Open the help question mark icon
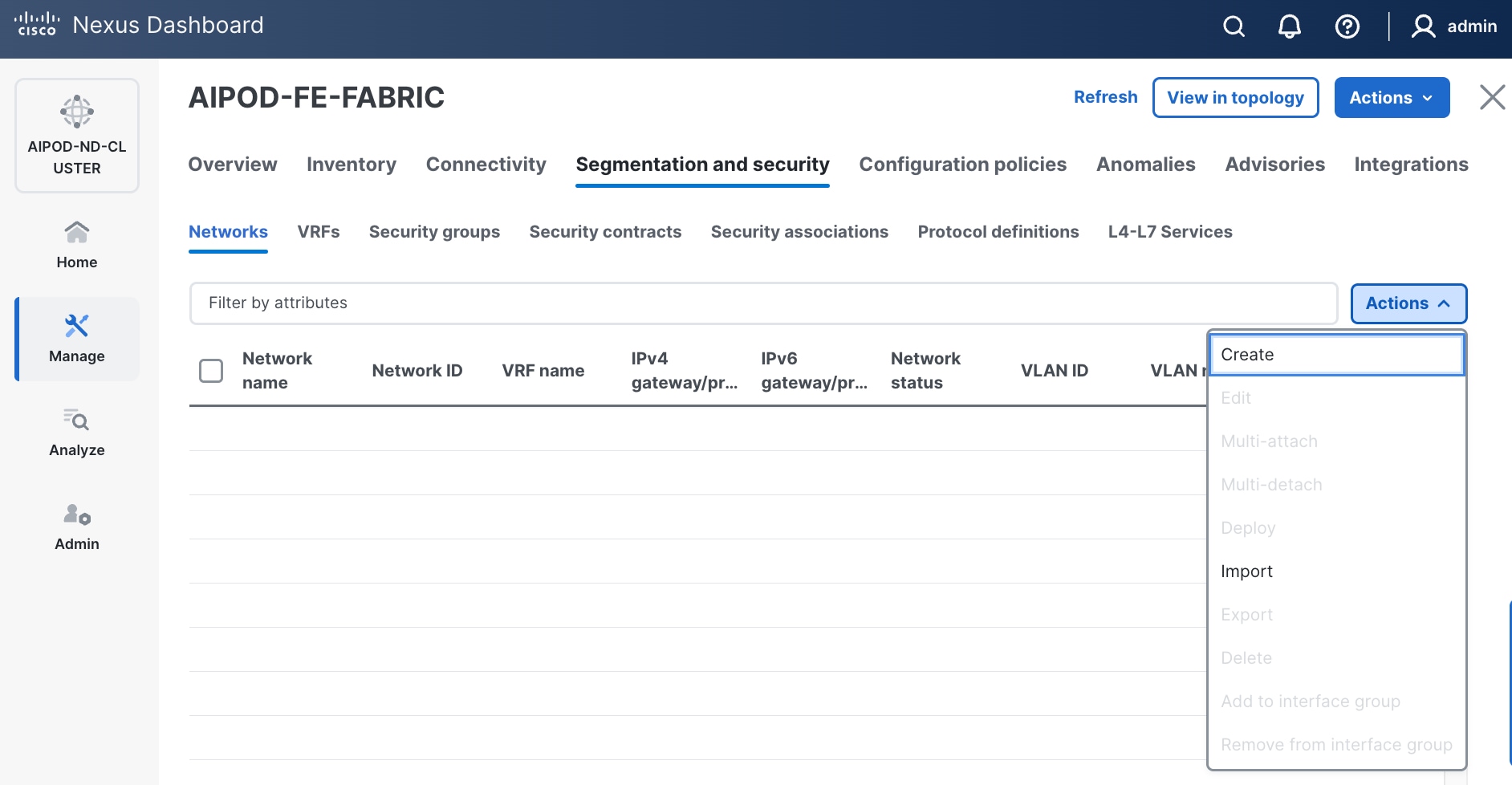 pyautogui.click(x=1347, y=27)
